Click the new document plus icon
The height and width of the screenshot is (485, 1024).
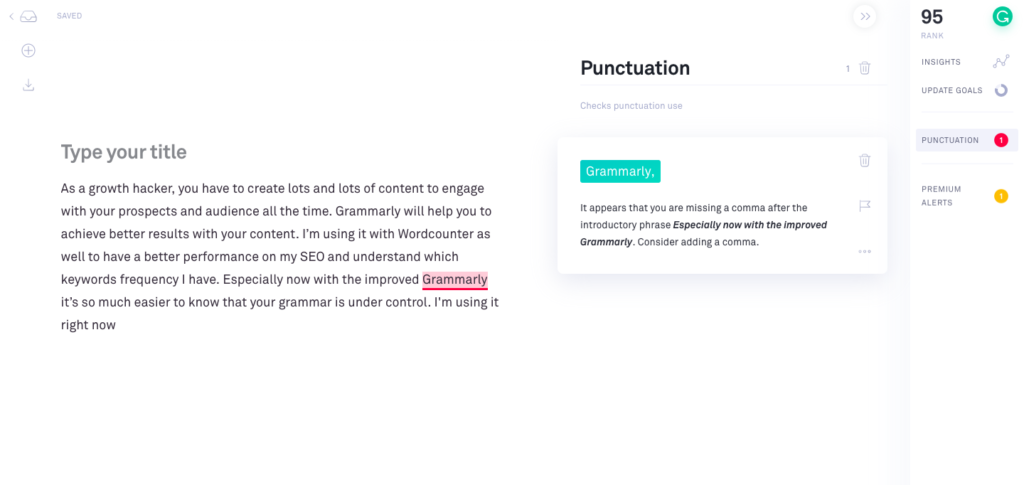coord(28,51)
